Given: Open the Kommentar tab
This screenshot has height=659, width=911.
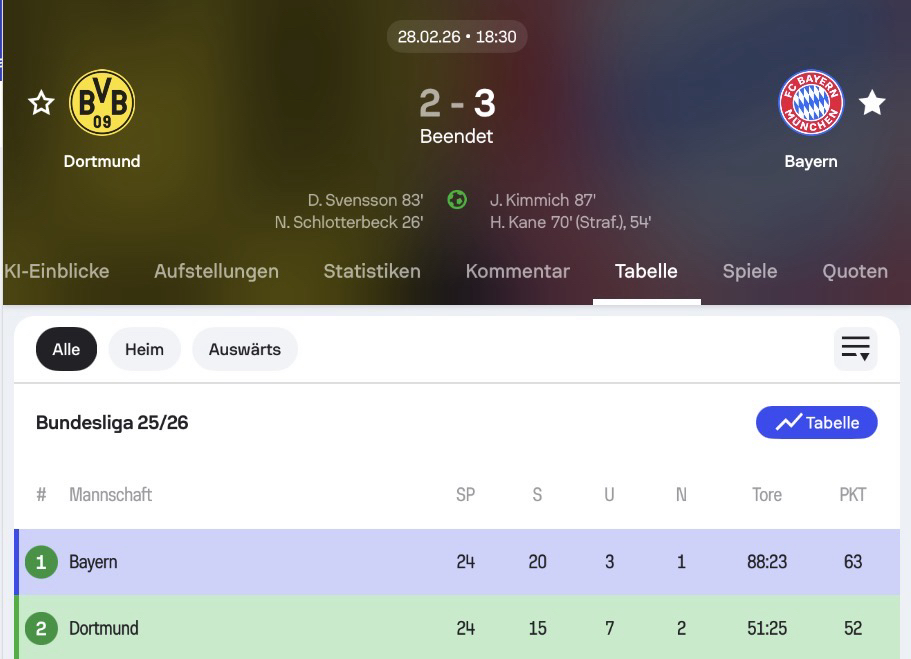Looking at the screenshot, I should click(x=517, y=271).
